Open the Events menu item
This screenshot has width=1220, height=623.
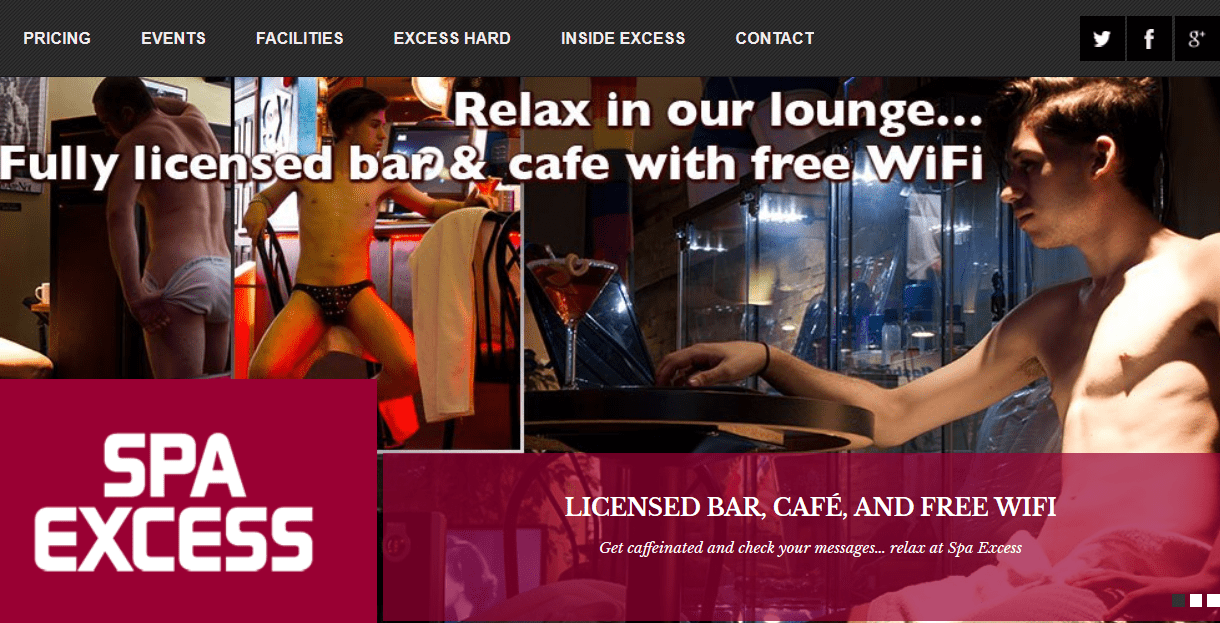[x=173, y=38]
